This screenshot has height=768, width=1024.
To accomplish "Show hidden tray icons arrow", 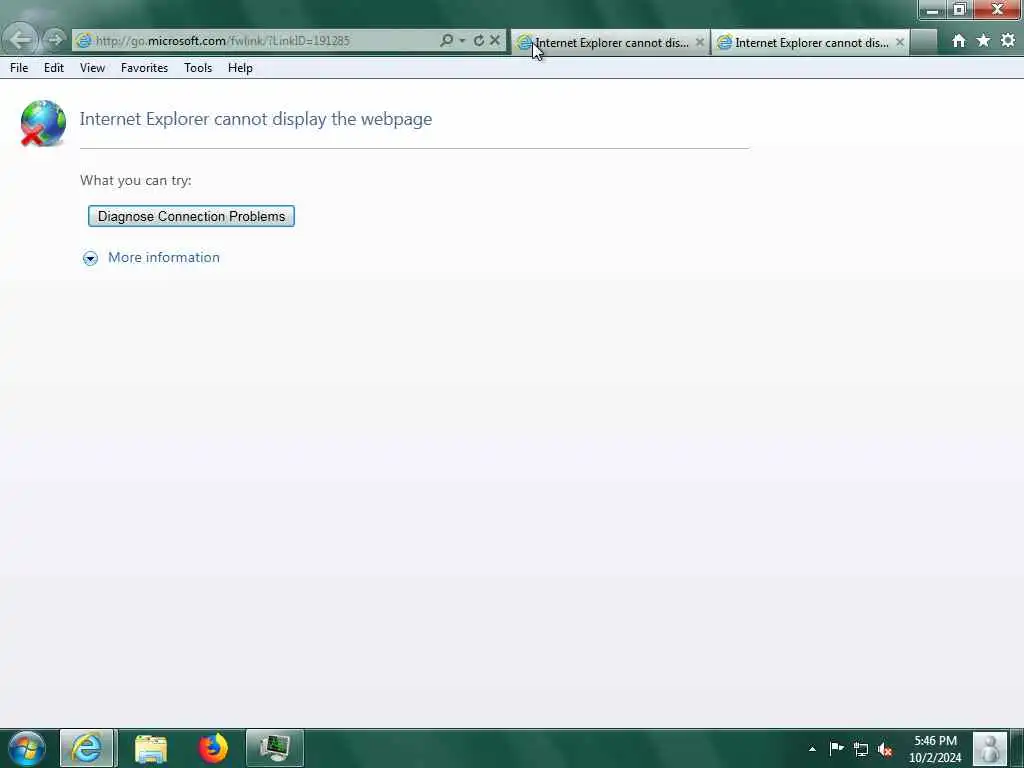I will click(x=812, y=749).
